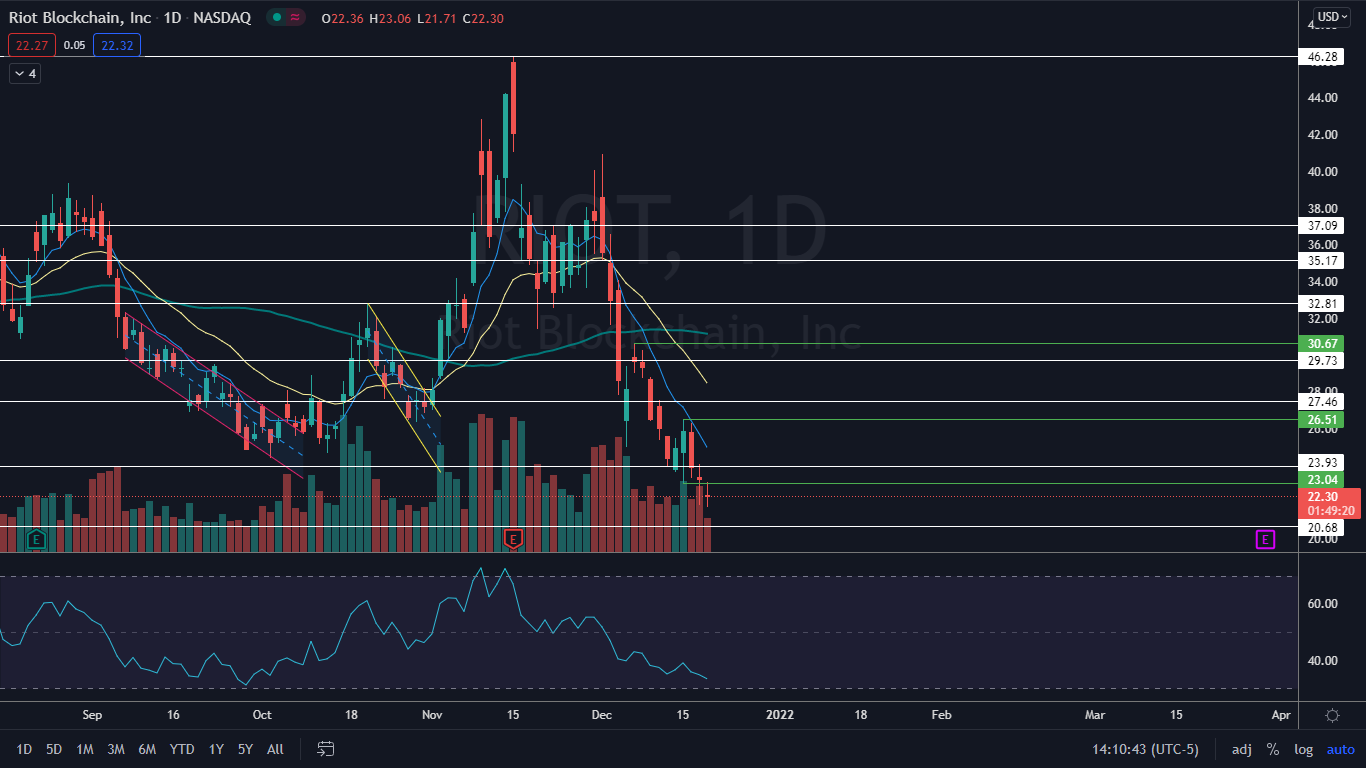Click the red earnings marker near November 15
The height and width of the screenshot is (768, 1366).
513,539
